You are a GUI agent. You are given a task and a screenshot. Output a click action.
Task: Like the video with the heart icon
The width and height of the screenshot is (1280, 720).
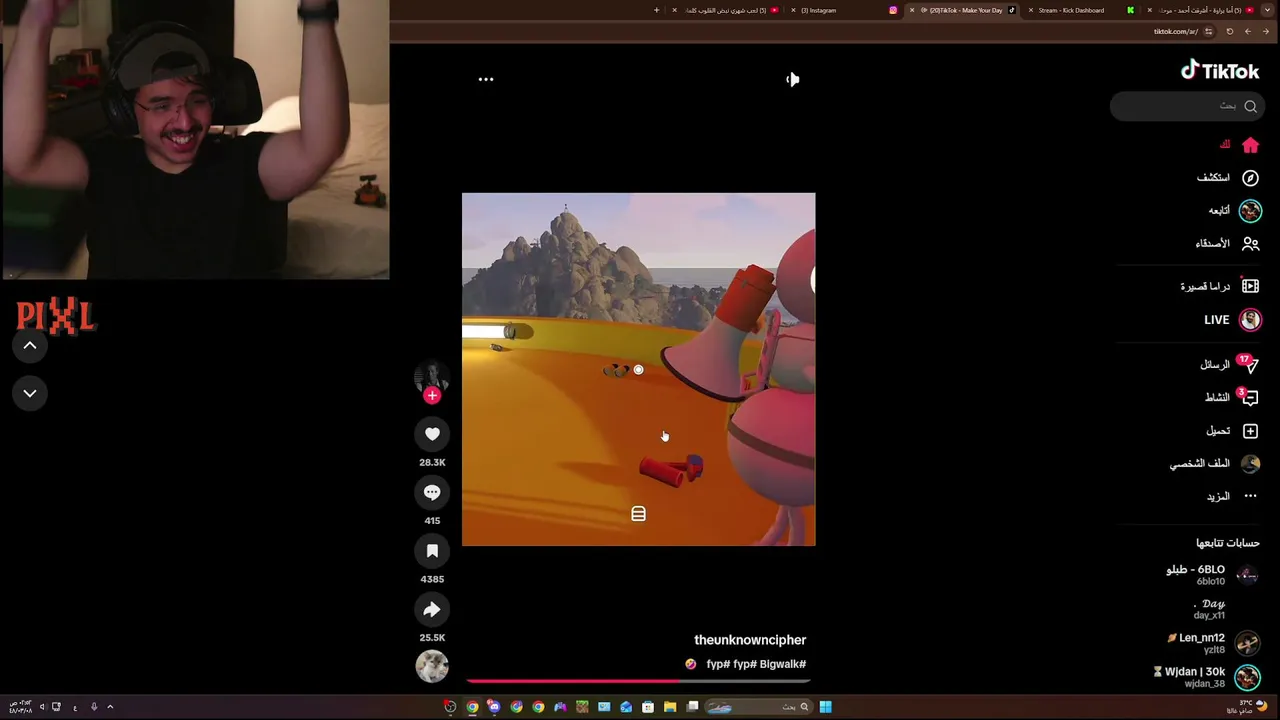point(432,434)
